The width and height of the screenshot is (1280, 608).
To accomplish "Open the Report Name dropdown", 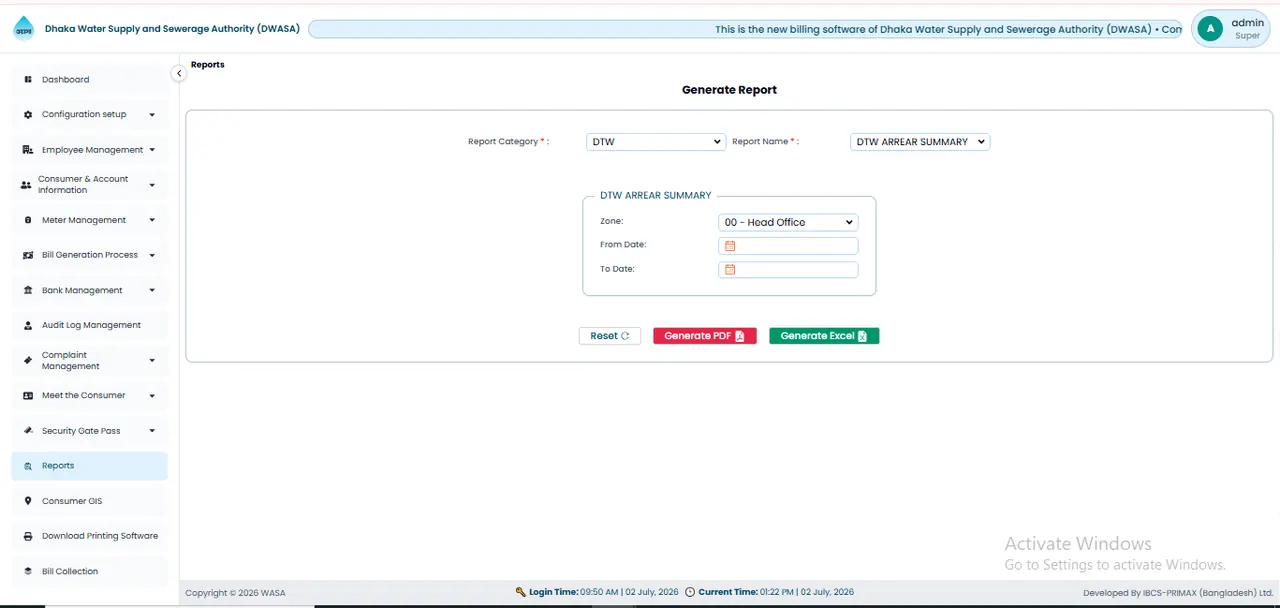I will pos(920,142).
